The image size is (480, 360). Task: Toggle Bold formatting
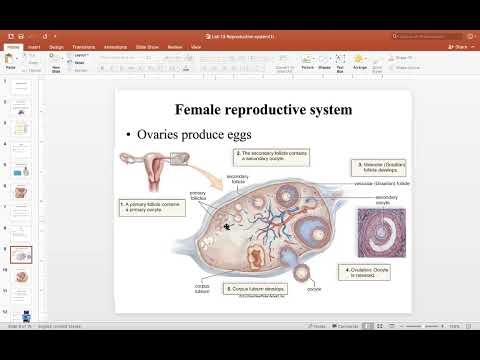102,68
